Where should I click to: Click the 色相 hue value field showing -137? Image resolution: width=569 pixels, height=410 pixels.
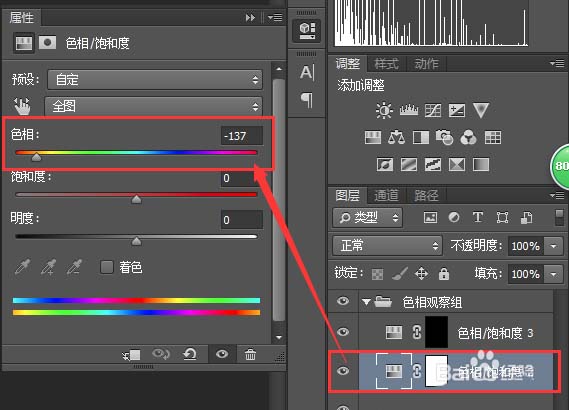[242, 136]
